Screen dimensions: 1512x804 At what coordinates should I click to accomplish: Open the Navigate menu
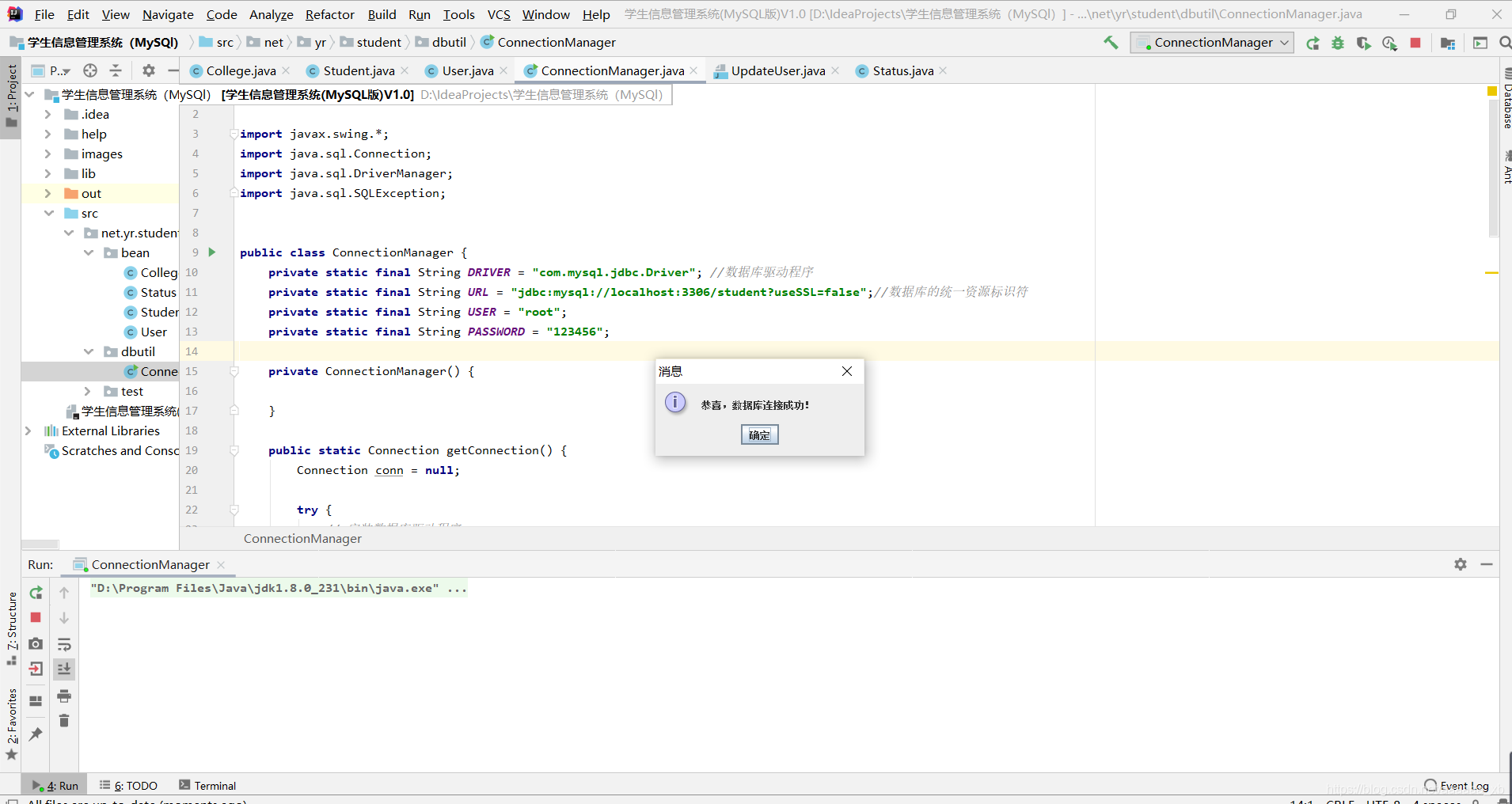(x=168, y=14)
